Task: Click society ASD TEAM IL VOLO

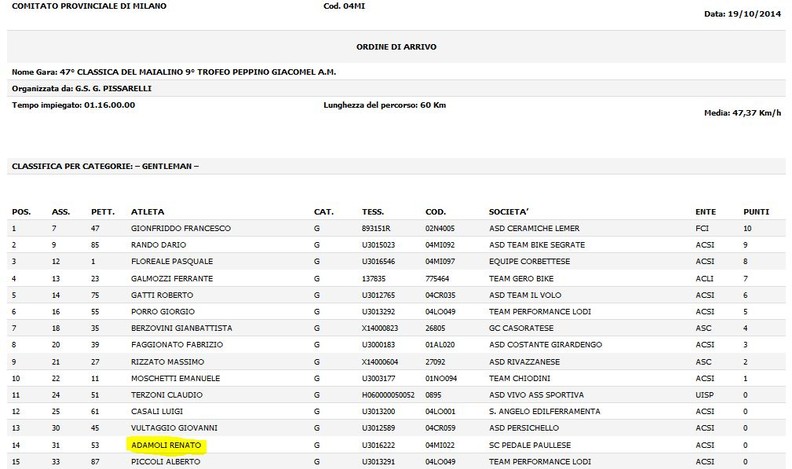Action: [525, 295]
